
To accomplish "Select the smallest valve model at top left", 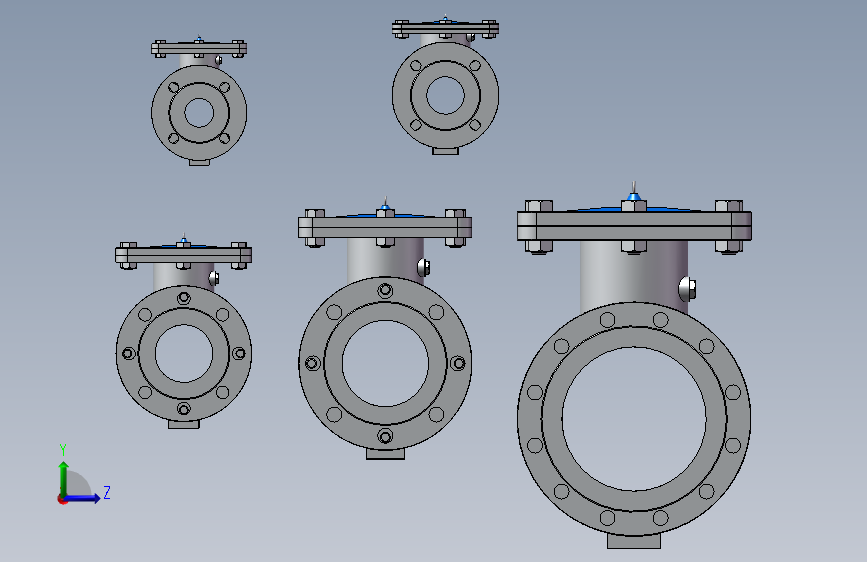I will click(x=199, y=102).
